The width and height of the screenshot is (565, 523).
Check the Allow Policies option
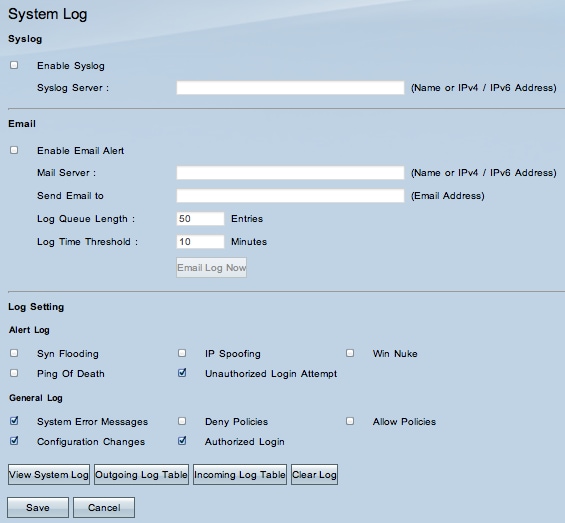[350, 421]
